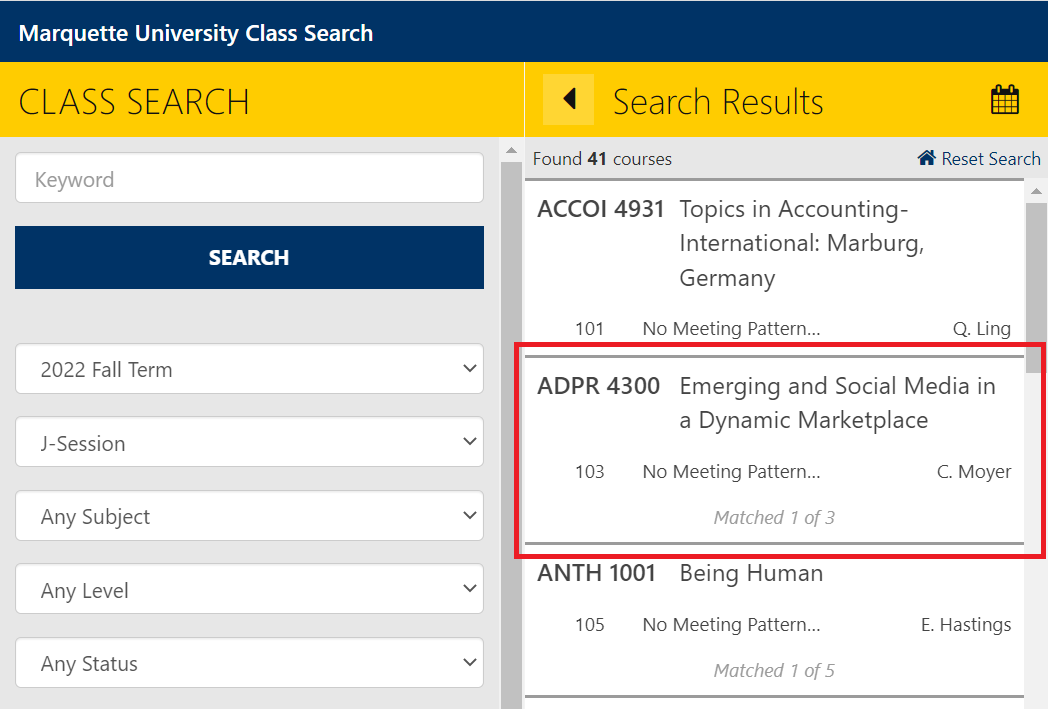
Task: Select the ACCOI 4931 course result
Action: coord(773,243)
